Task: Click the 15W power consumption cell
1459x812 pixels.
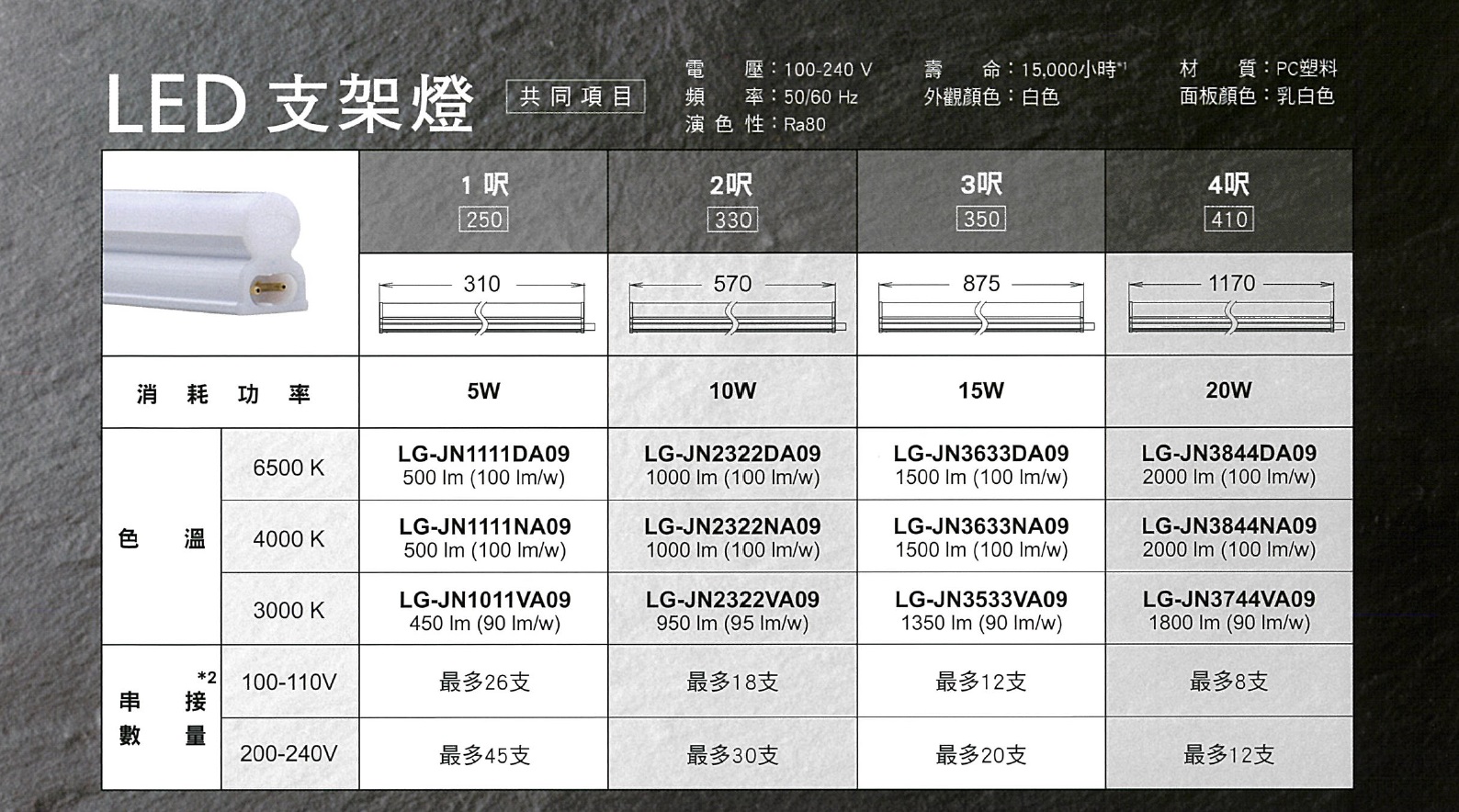Action: [981, 390]
